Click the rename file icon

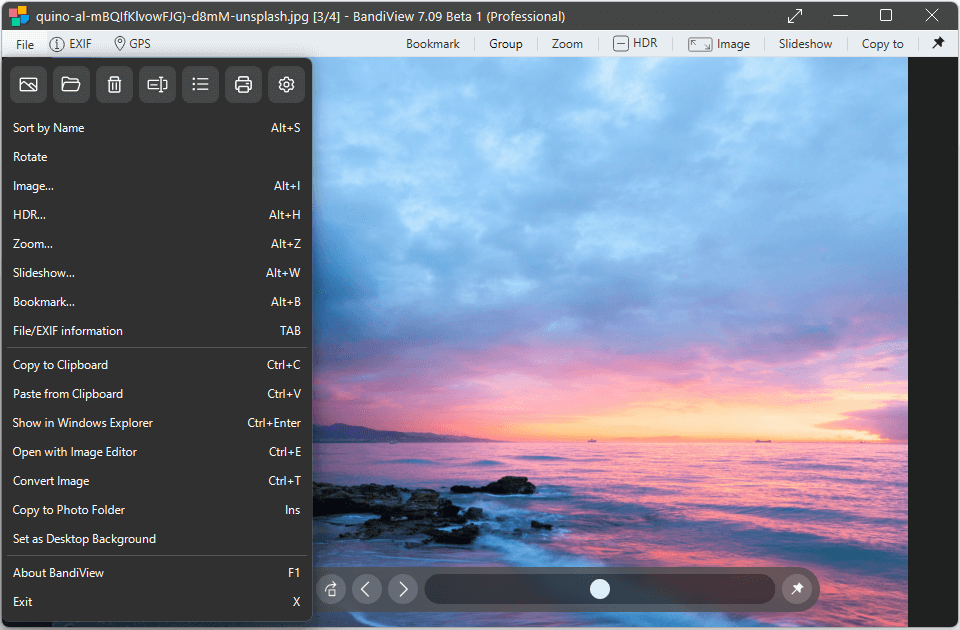point(157,85)
